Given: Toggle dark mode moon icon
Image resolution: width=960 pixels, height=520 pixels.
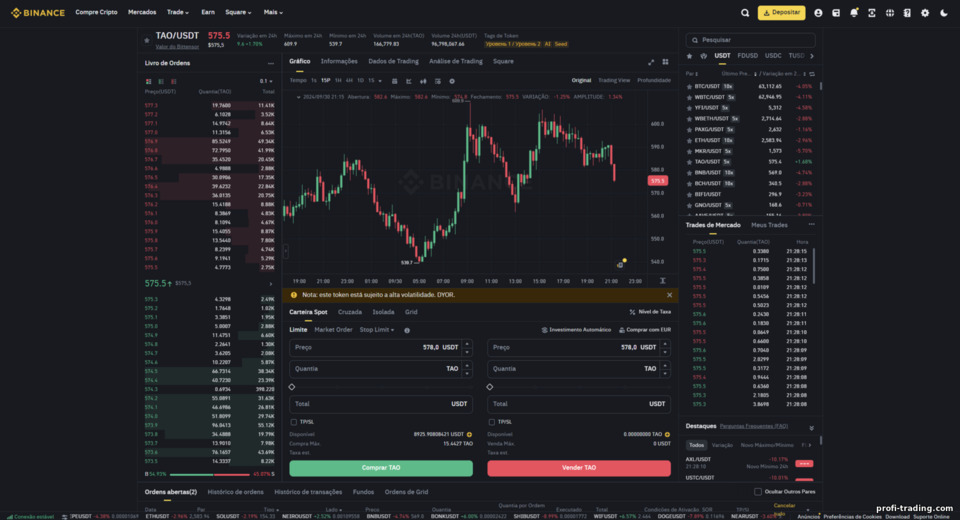Looking at the screenshot, I should coord(943,13).
